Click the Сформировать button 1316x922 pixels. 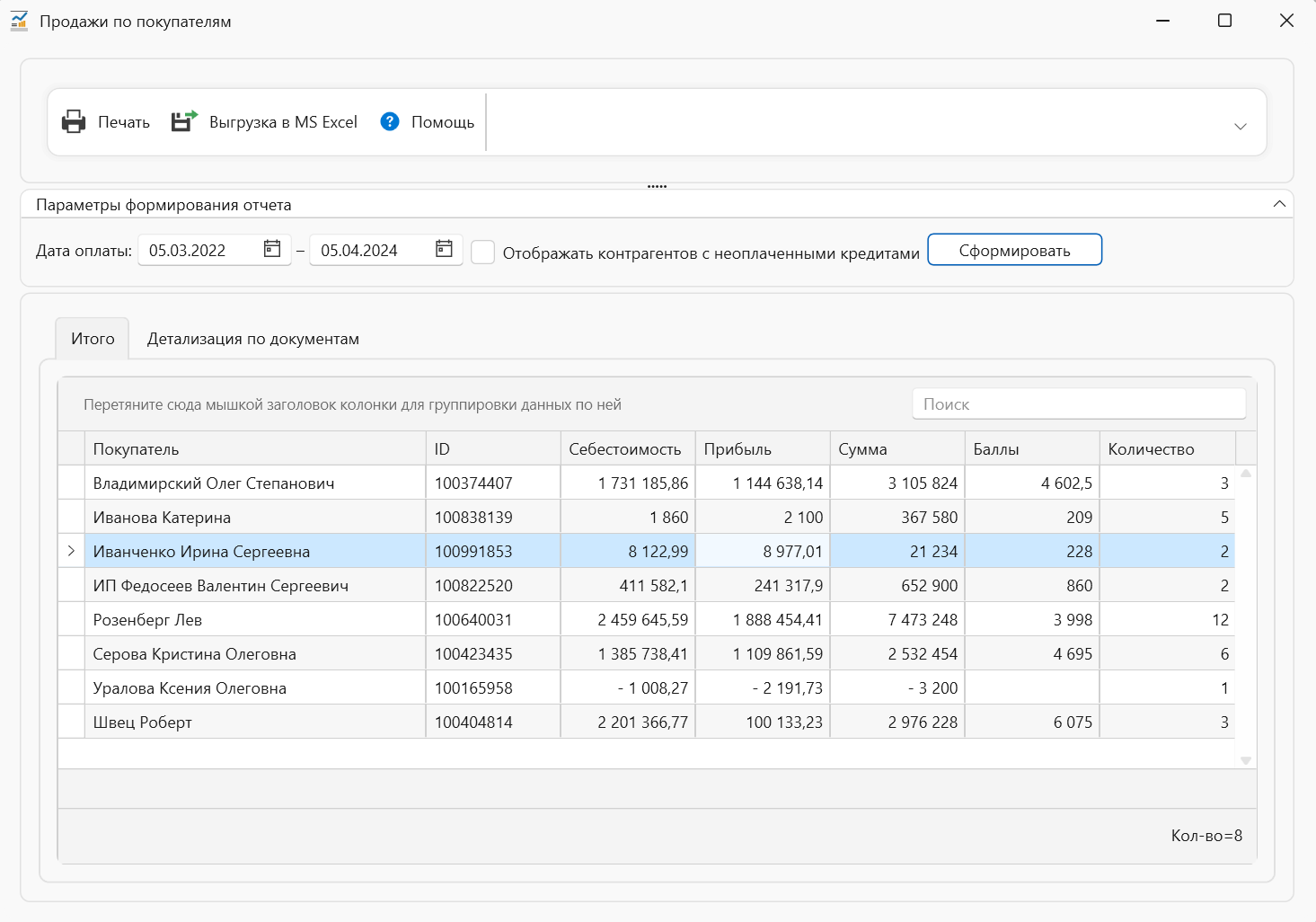coord(1014,250)
